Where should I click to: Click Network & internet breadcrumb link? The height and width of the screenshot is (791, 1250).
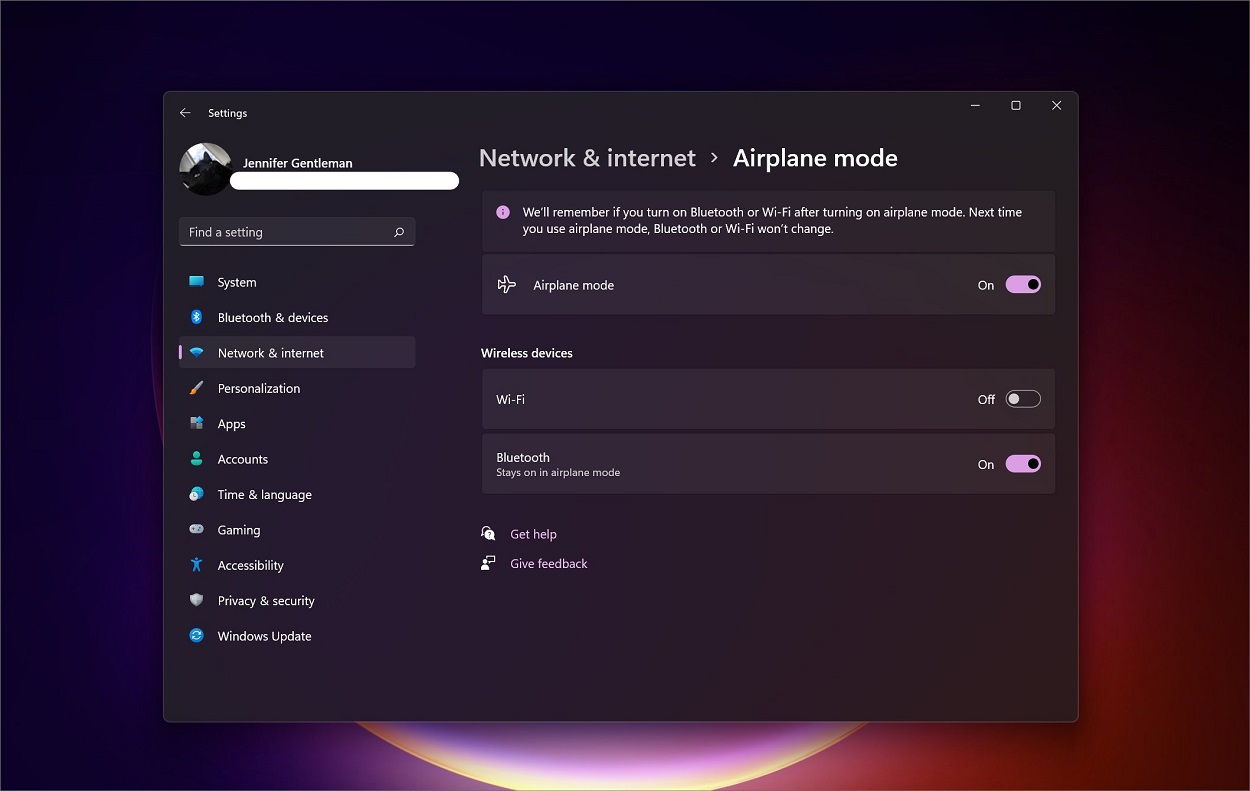coord(587,158)
